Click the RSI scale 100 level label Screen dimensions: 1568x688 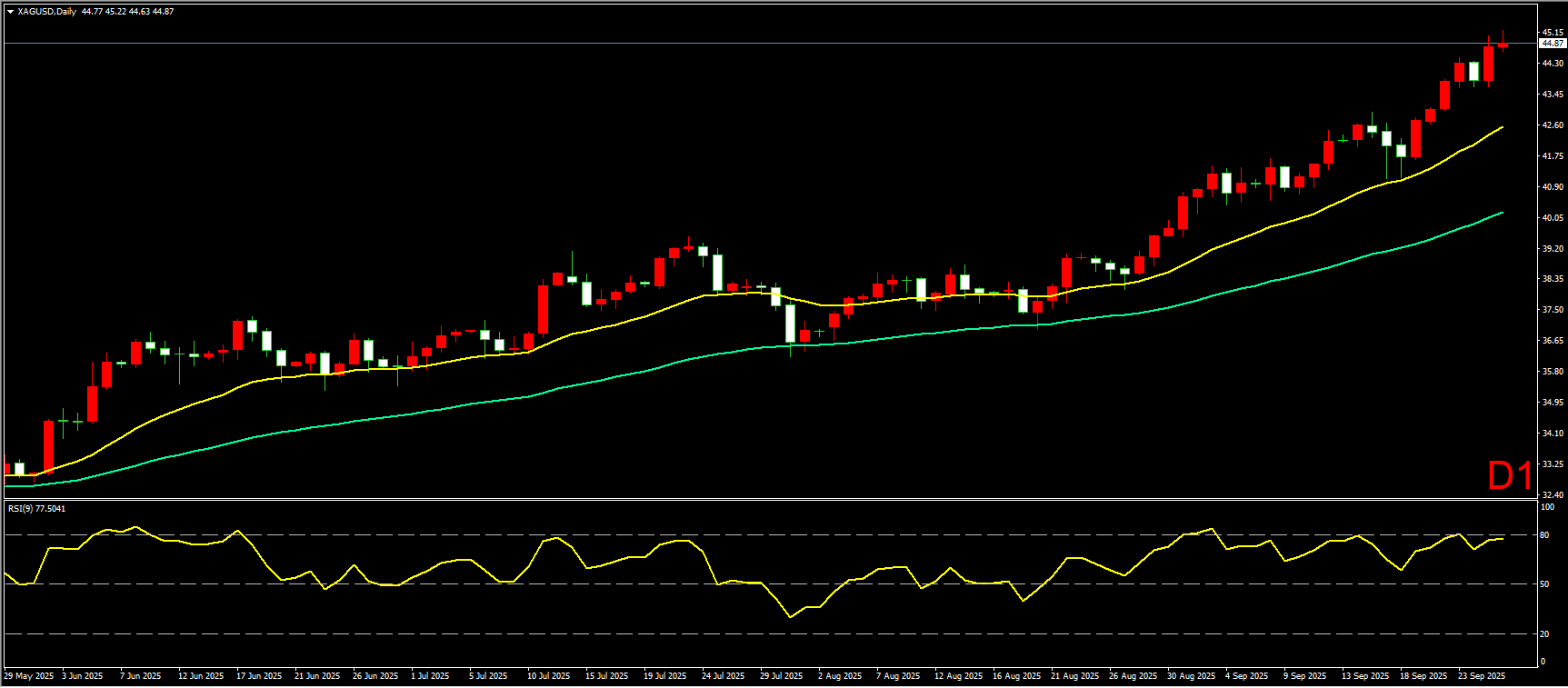(1546, 507)
